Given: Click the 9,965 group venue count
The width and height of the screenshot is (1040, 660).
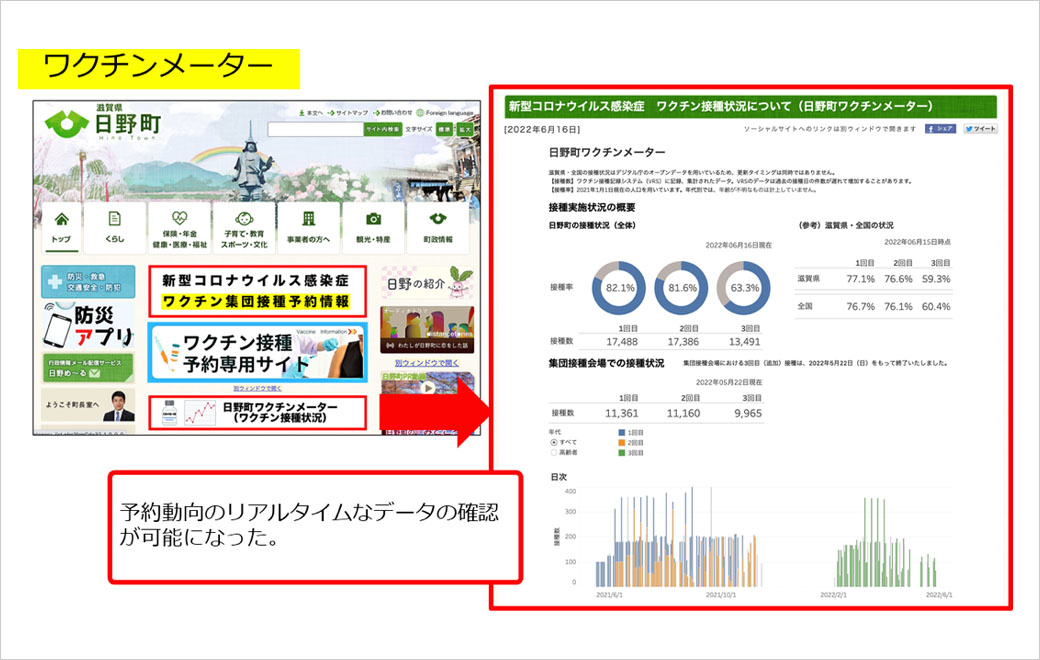Looking at the screenshot, I should tap(748, 413).
